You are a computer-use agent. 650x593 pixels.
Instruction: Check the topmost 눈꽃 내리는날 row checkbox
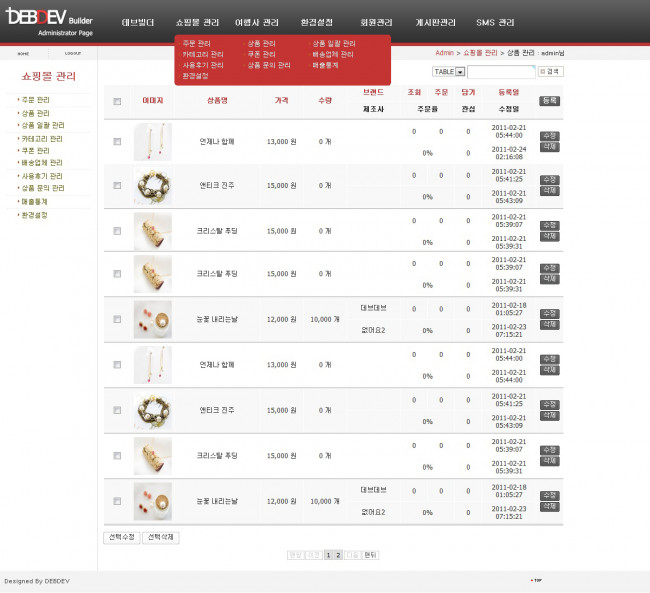pos(117,319)
